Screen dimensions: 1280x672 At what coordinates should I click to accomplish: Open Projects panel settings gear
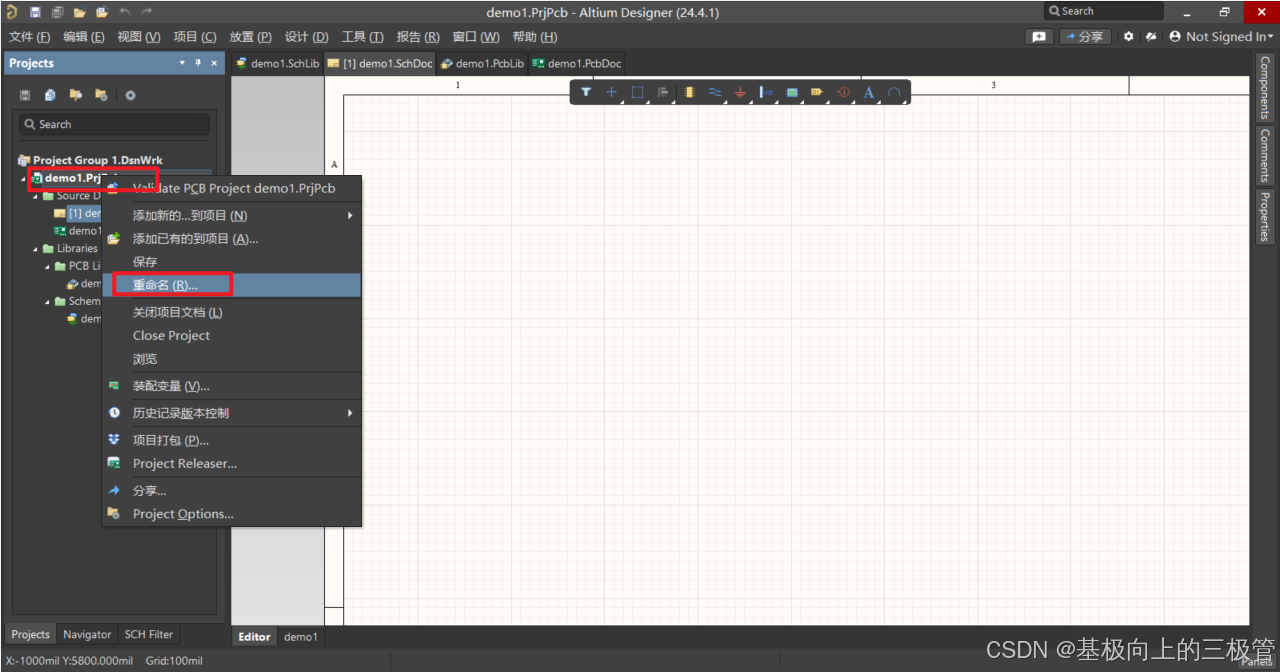click(x=130, y=95)
